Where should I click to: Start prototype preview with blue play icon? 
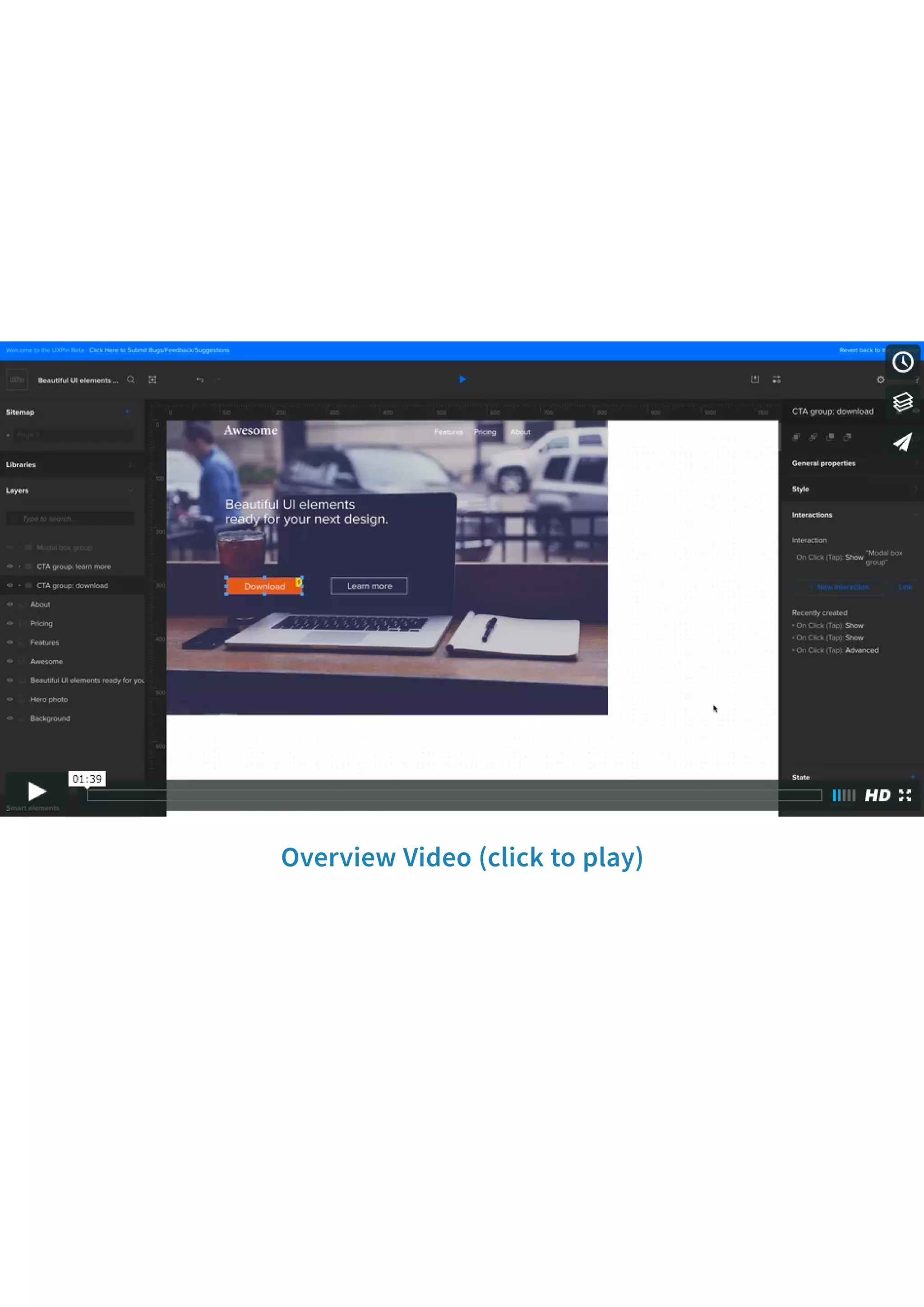(462, 379)
